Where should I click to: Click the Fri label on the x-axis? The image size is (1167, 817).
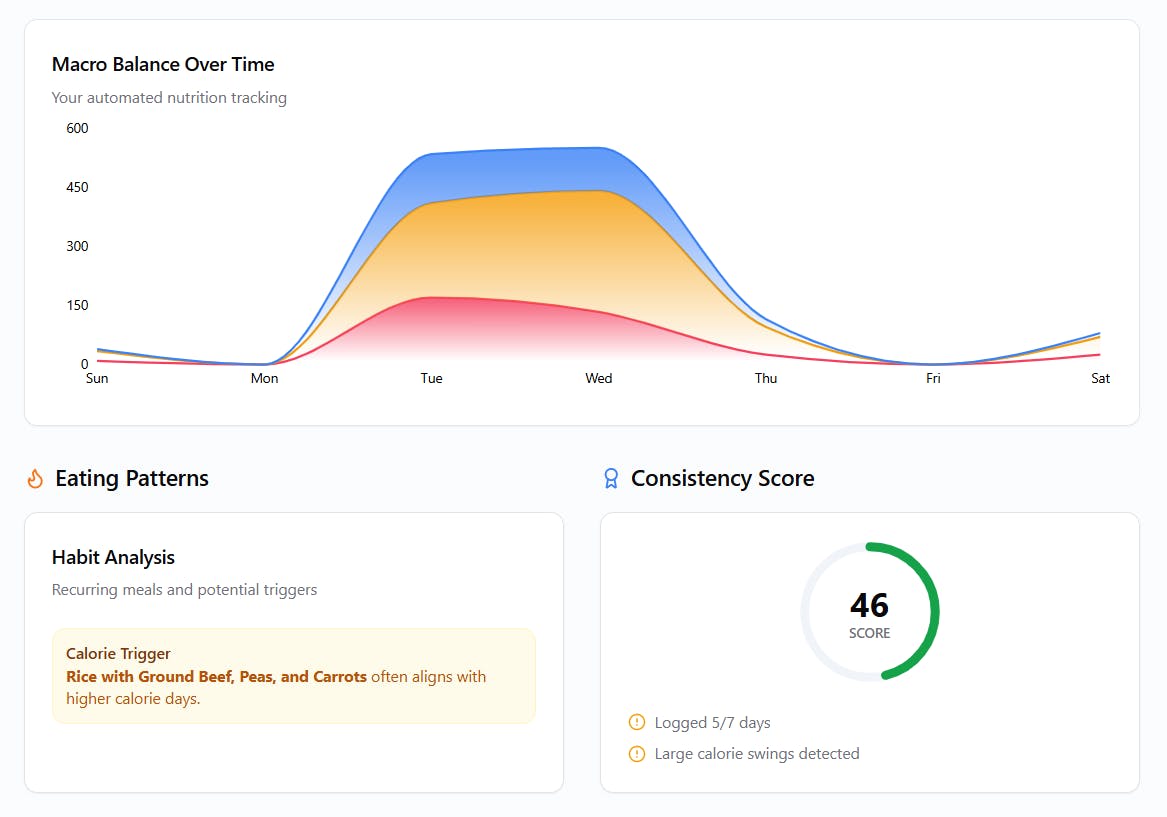(933, 378)
